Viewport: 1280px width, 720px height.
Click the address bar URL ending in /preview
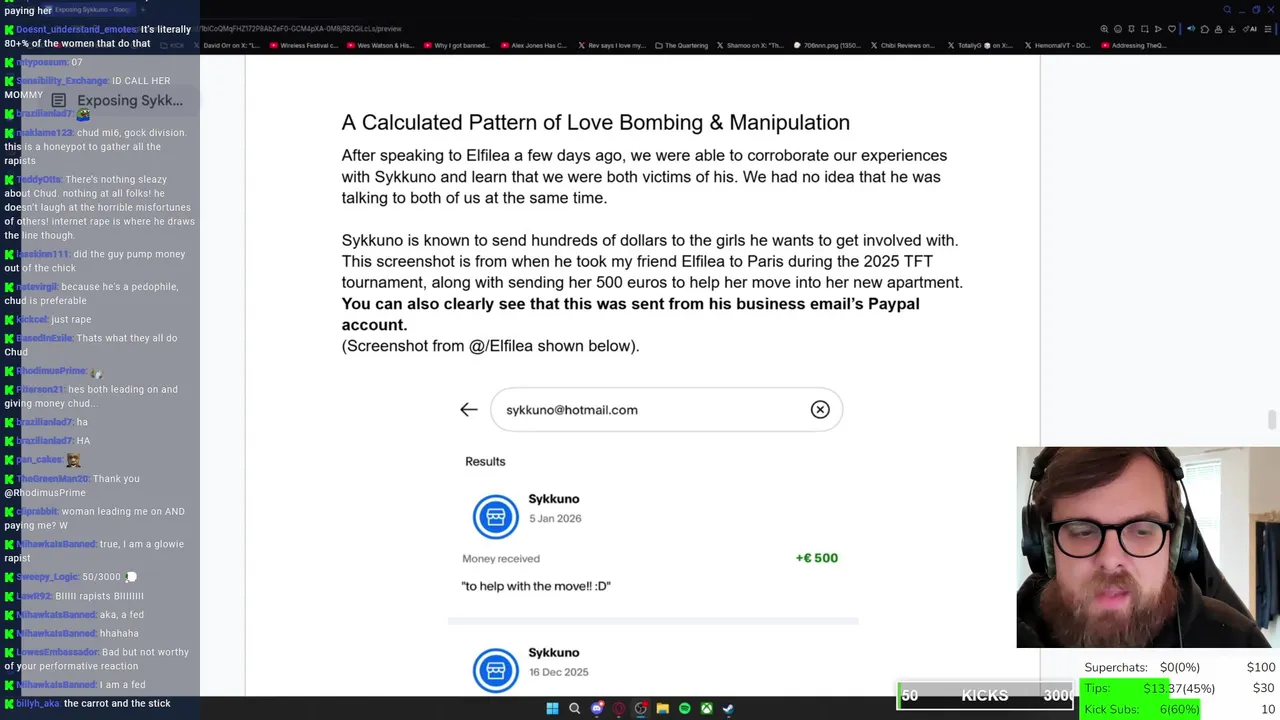coord(300,29)
